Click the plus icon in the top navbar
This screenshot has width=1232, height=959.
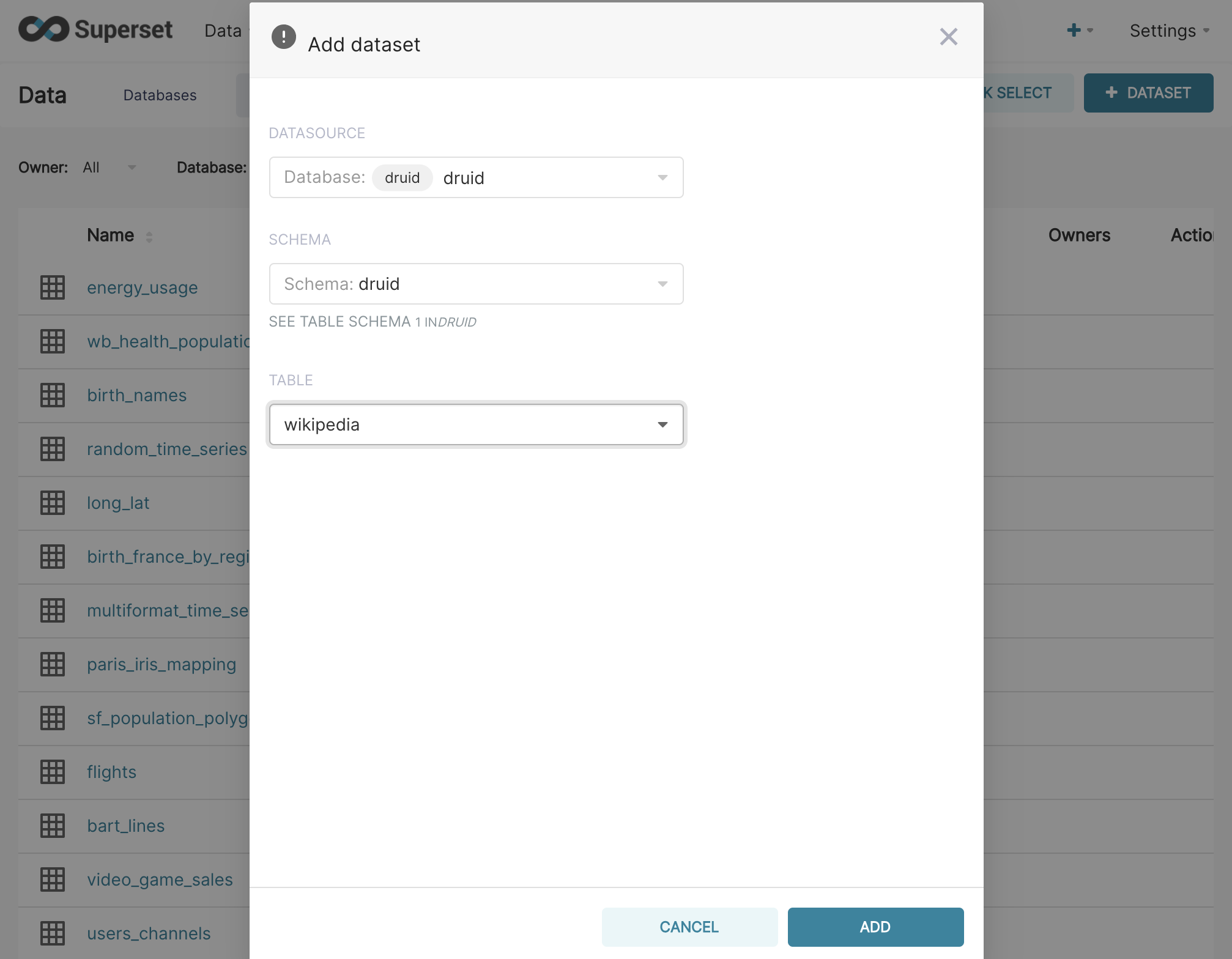(x=1074, y=29)
